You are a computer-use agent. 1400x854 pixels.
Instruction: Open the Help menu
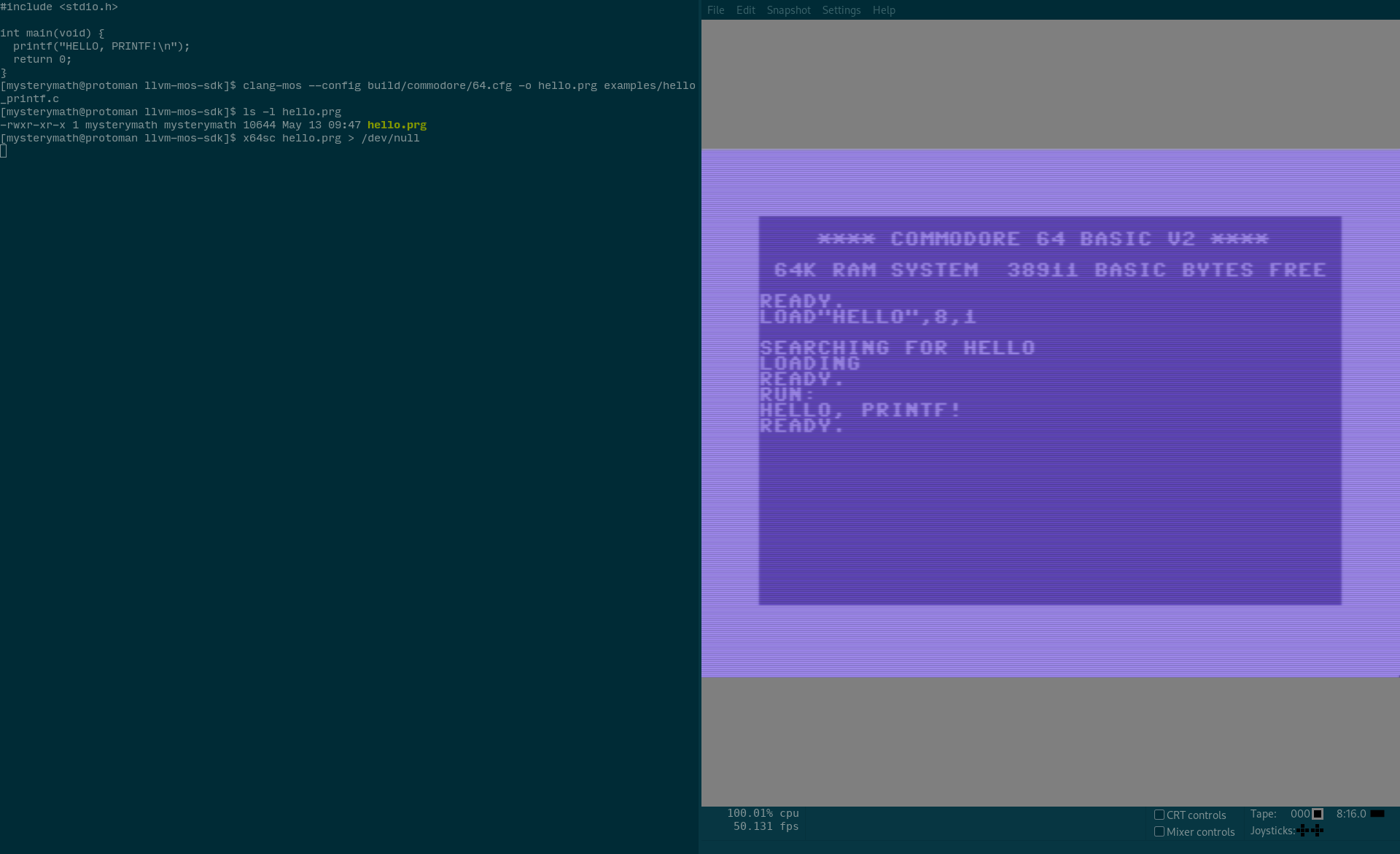883,10
